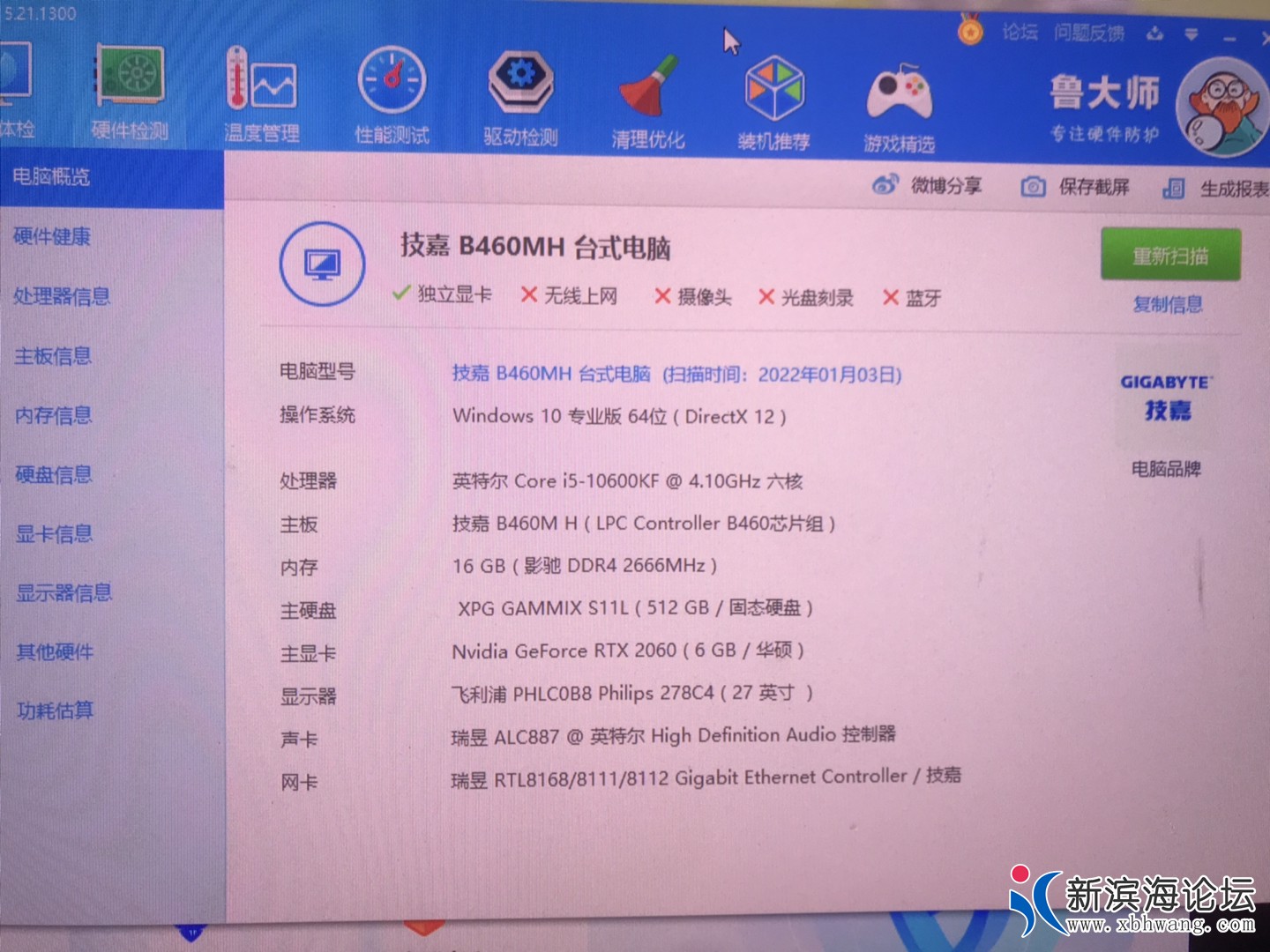
Task: Launch 性能测试 performance test gauge icon
Action: (392, 93)
